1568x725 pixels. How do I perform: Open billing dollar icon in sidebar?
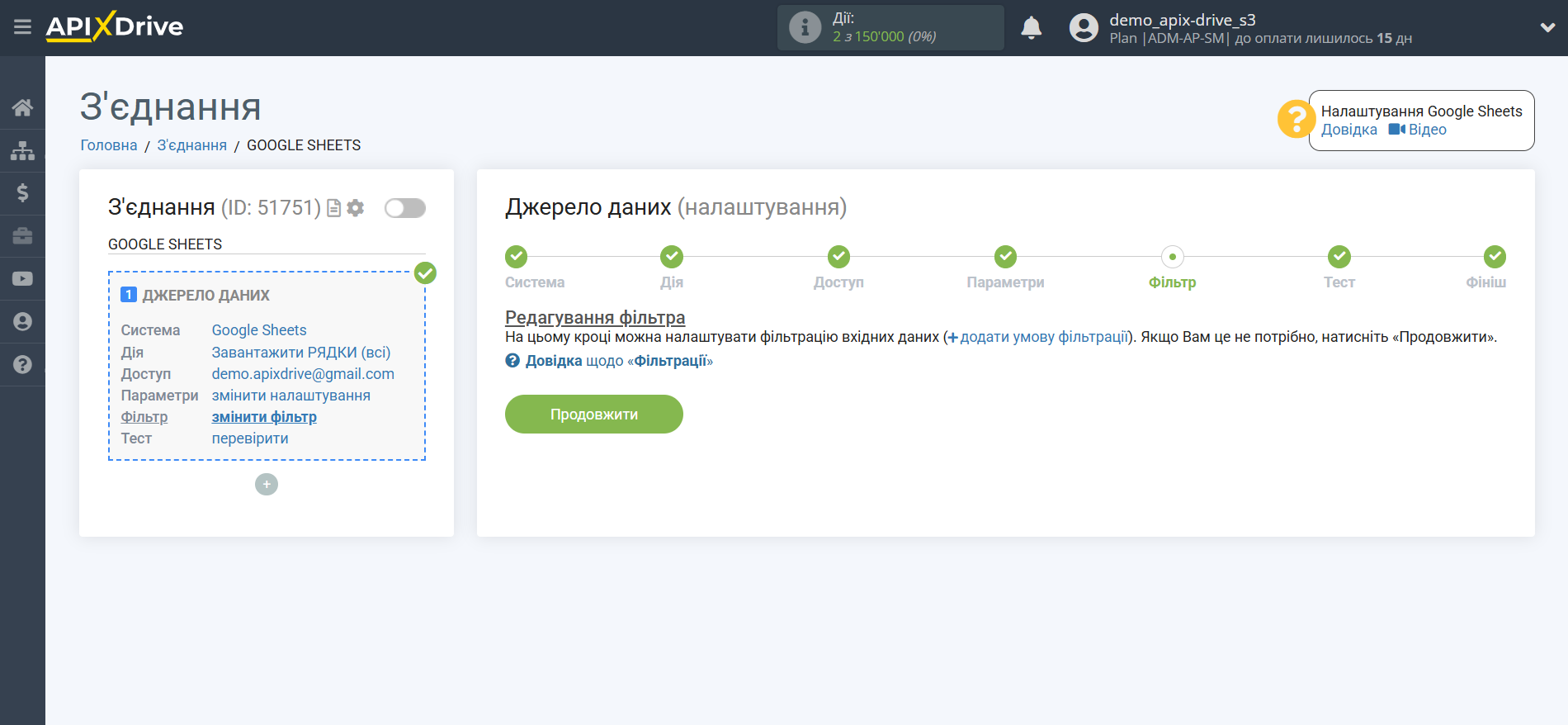pos(22,193)
